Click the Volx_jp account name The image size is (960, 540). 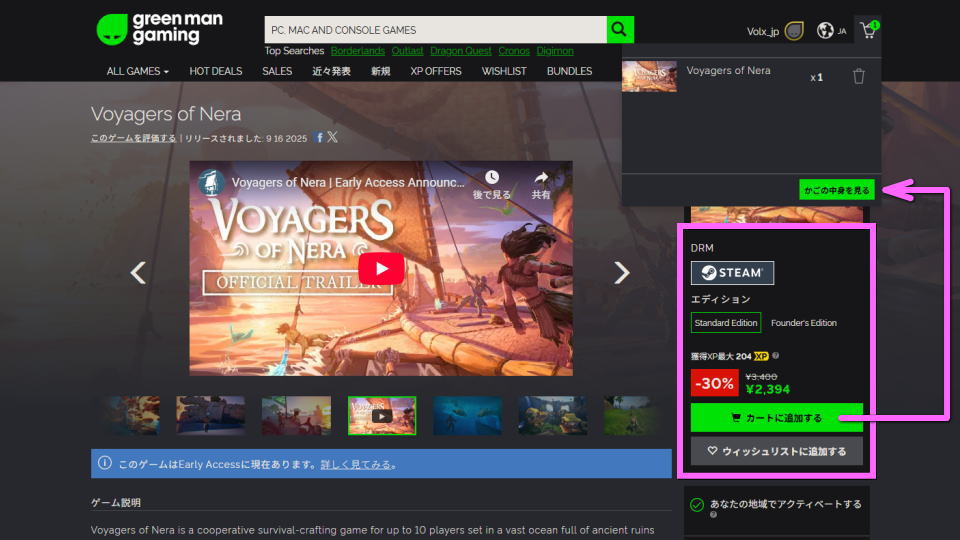[x=762, y=31]
